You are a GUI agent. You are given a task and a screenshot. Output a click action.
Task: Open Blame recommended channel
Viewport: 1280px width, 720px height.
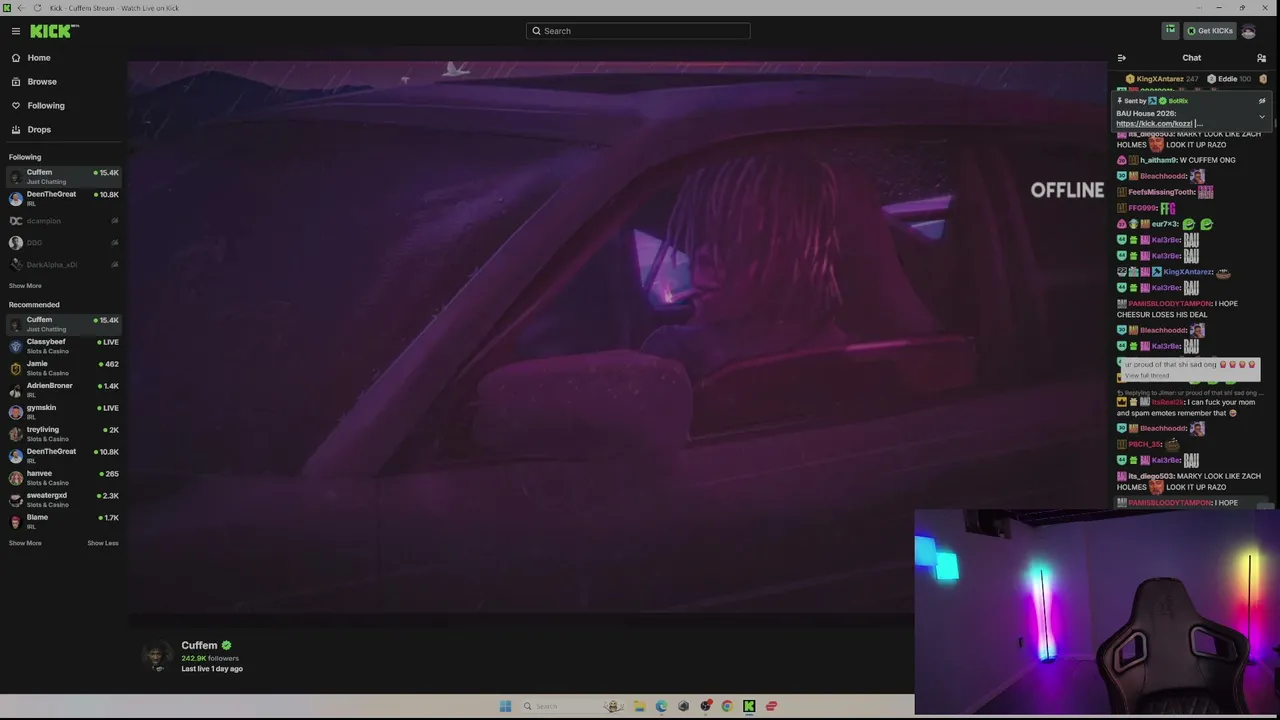pos(64,522)
